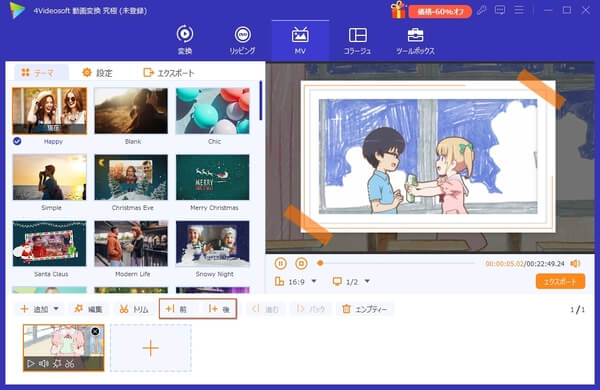
Task: Select the Christmas Eve theme thumbnail
Action: [131, 177]
